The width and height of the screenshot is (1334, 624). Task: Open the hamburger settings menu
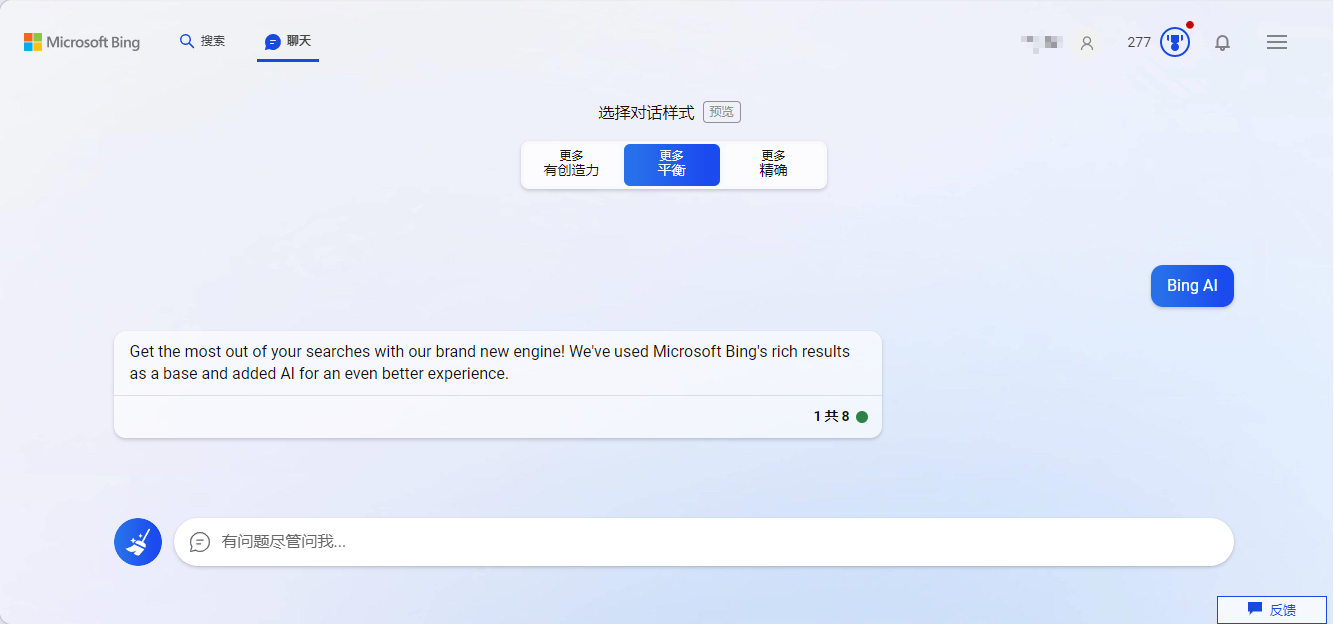click(1277, 42)
